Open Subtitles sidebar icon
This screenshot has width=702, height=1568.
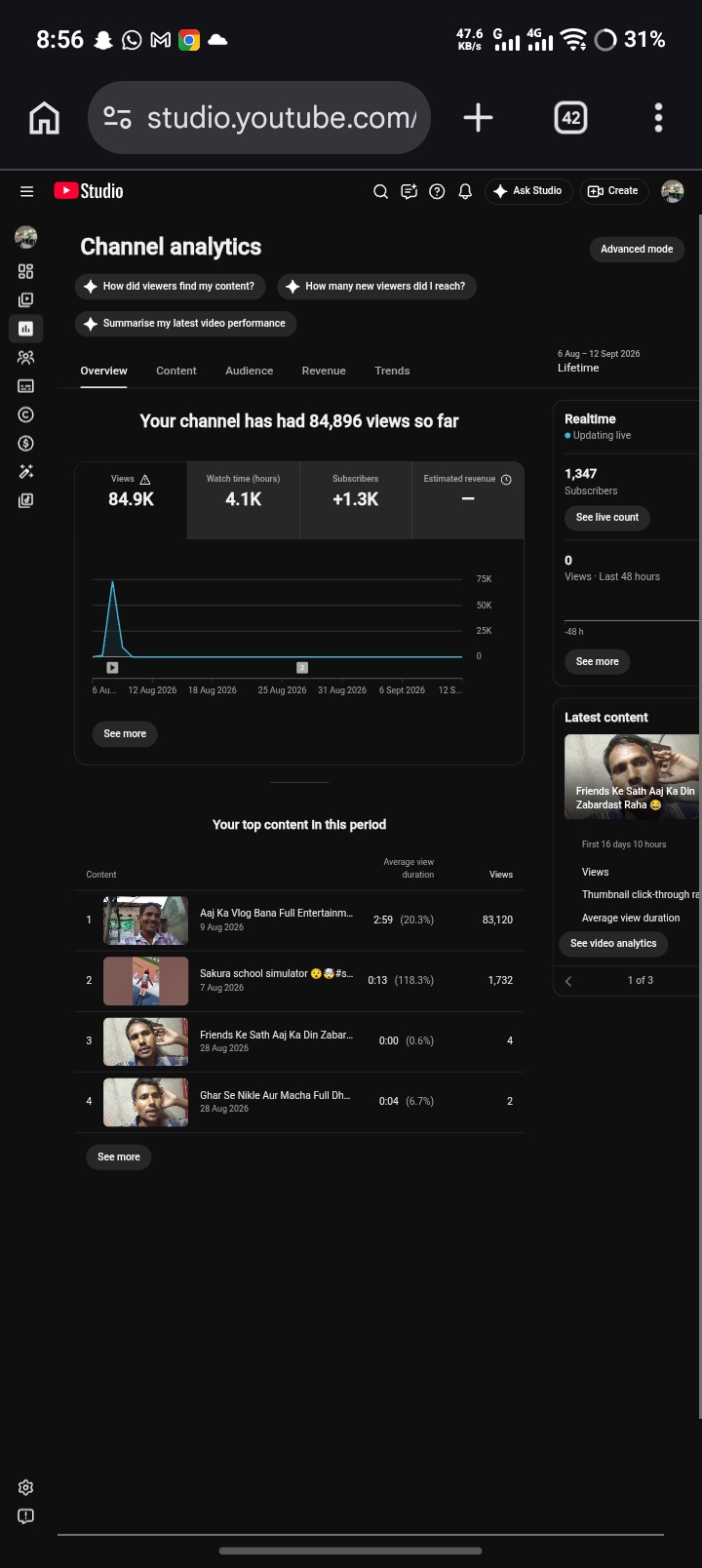[x=26, y=386]
